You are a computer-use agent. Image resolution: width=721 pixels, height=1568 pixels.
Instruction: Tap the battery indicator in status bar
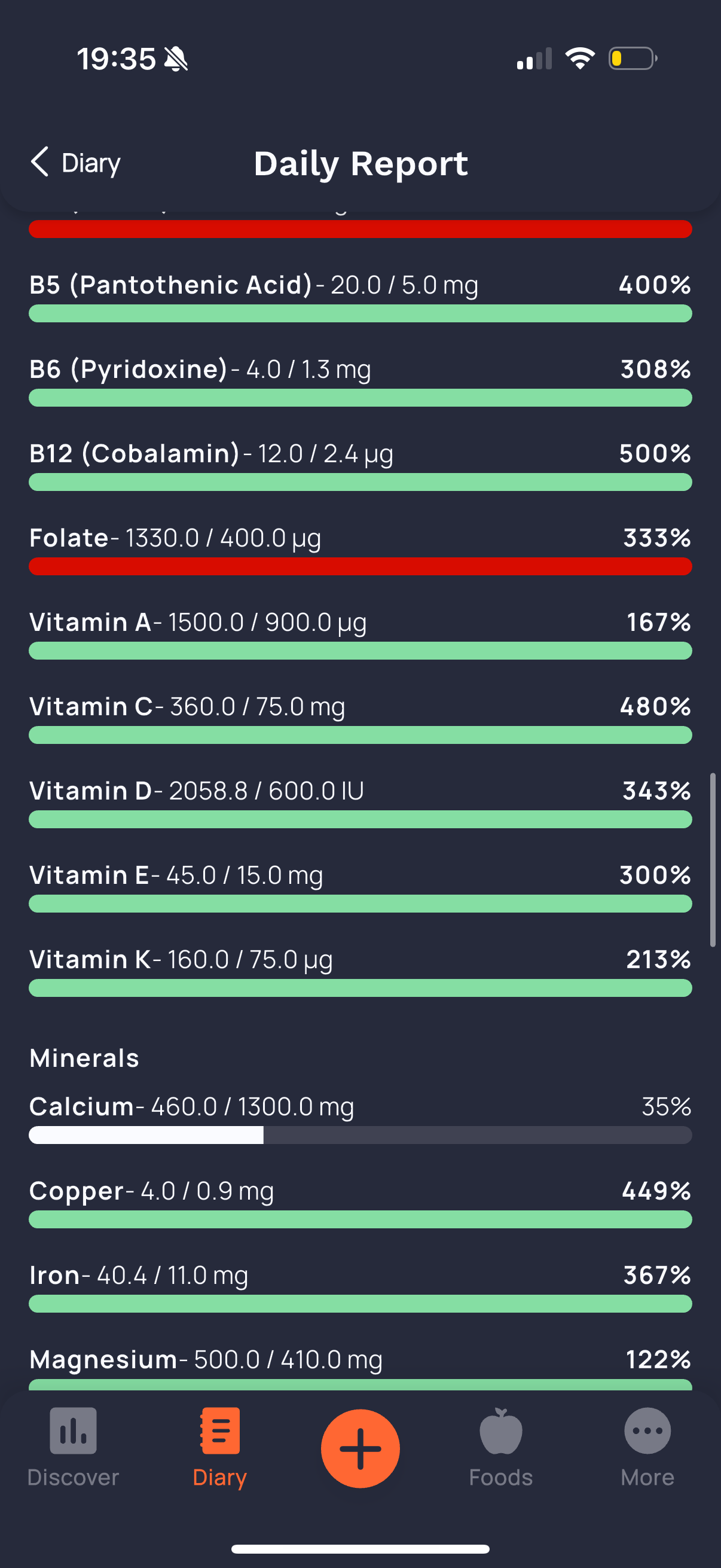click(x=633, y=59)
